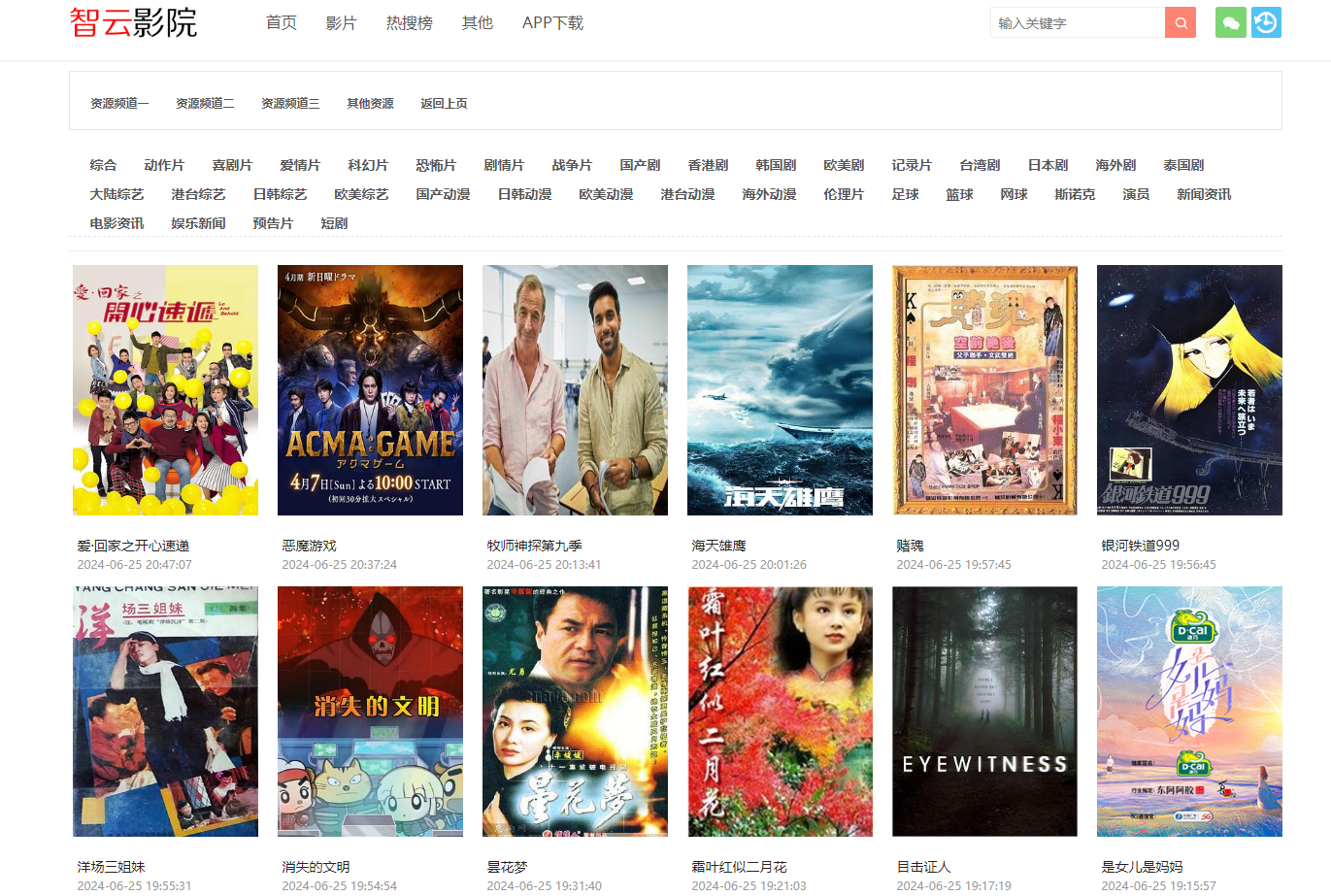Open the 爱·回家之开心速递 poster
This screenshot has height=896, width=1331.
coord(165,390)
